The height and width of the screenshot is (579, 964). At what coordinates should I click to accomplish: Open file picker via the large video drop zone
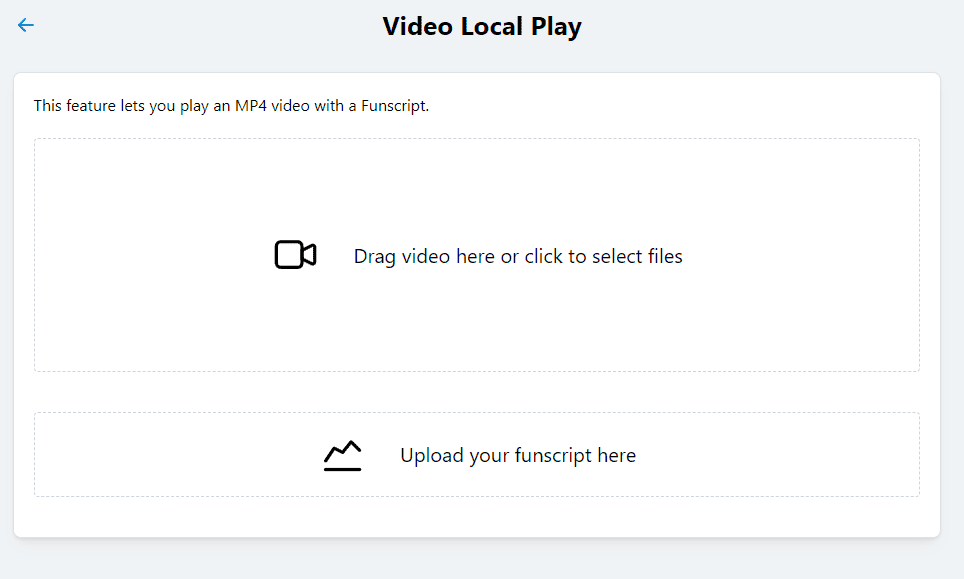[x=477, y=255]
